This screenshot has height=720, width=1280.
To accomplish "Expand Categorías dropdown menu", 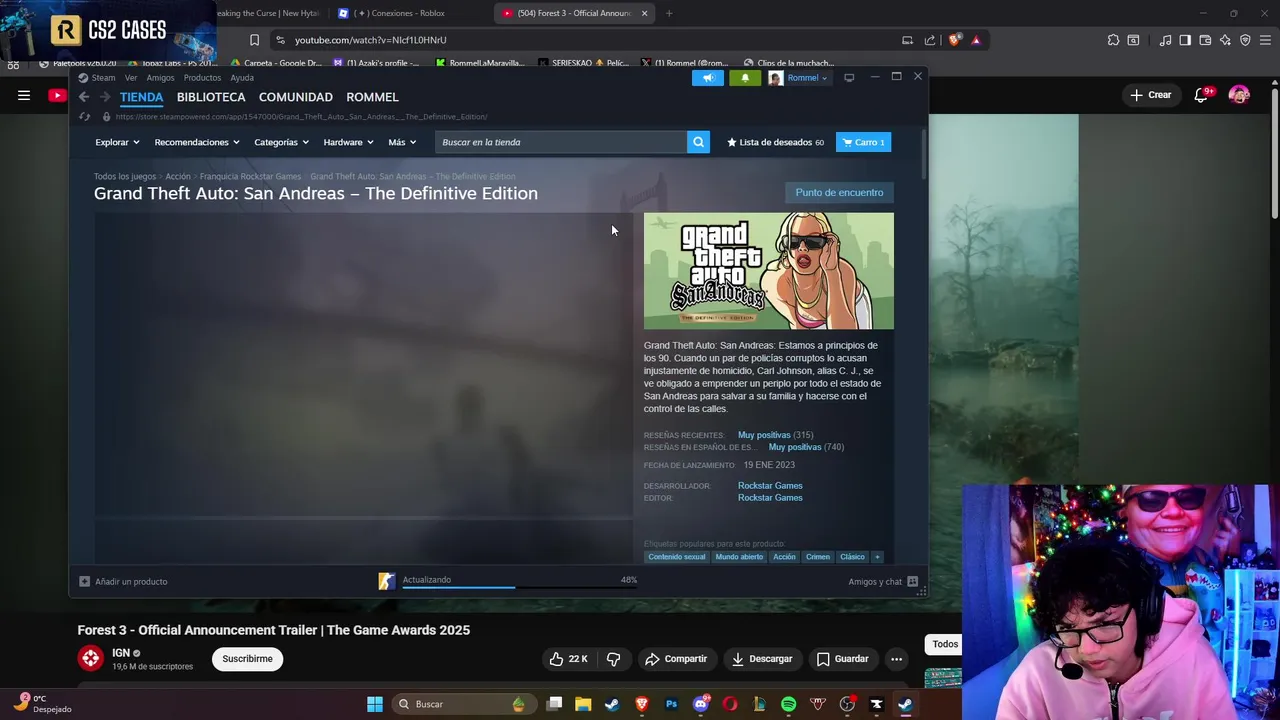I will click(x=281, y=142).
